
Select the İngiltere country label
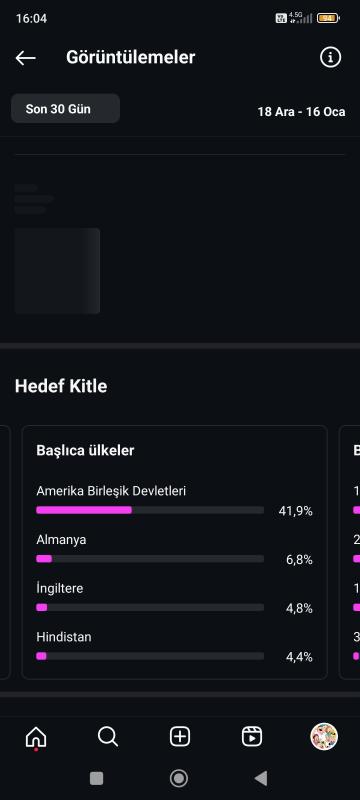[60, 588]
